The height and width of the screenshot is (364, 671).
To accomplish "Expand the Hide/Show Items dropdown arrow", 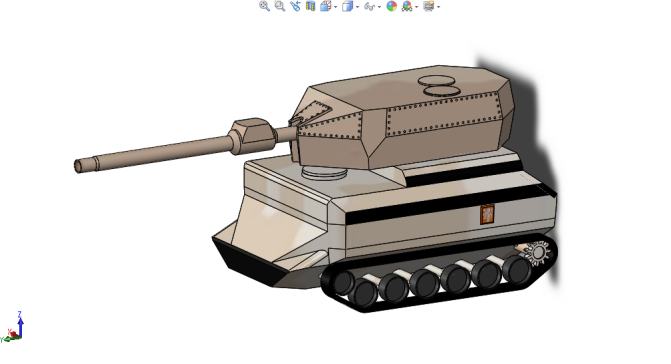I will (x=380, y=7).
